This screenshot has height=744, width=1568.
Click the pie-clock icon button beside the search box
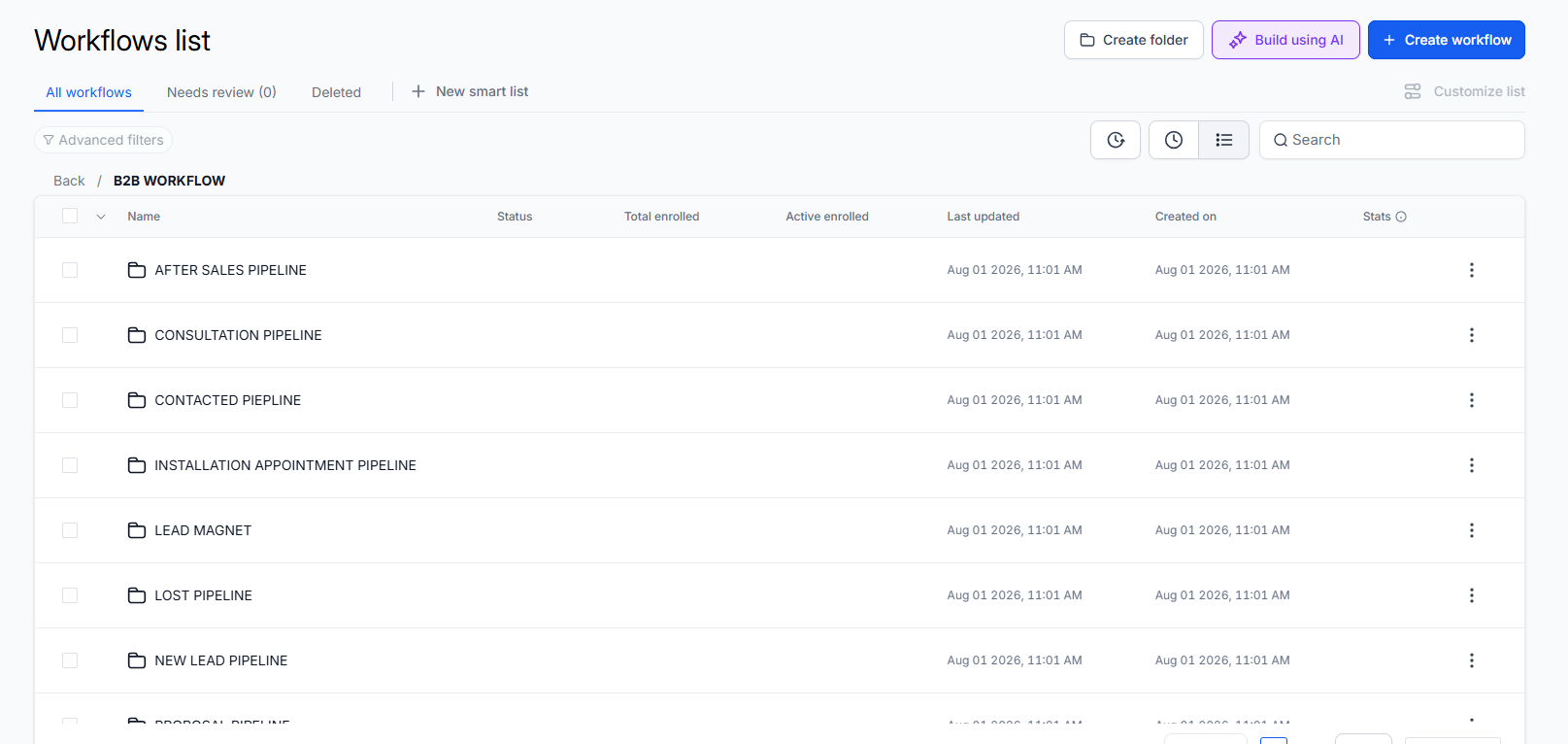coord(1116,140)
